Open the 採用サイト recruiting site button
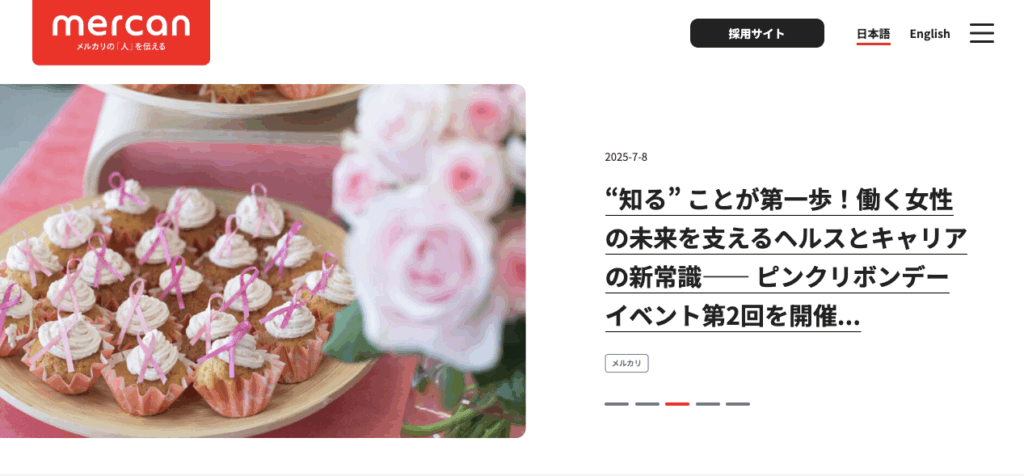1024x476 pixels. point(757,33)
